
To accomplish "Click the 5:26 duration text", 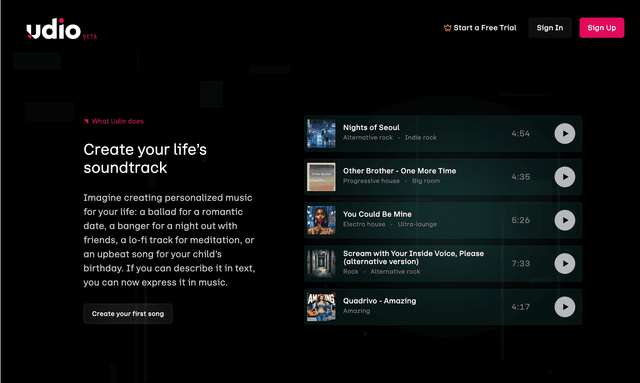I will pyautogui.click(x=520, y=220).
